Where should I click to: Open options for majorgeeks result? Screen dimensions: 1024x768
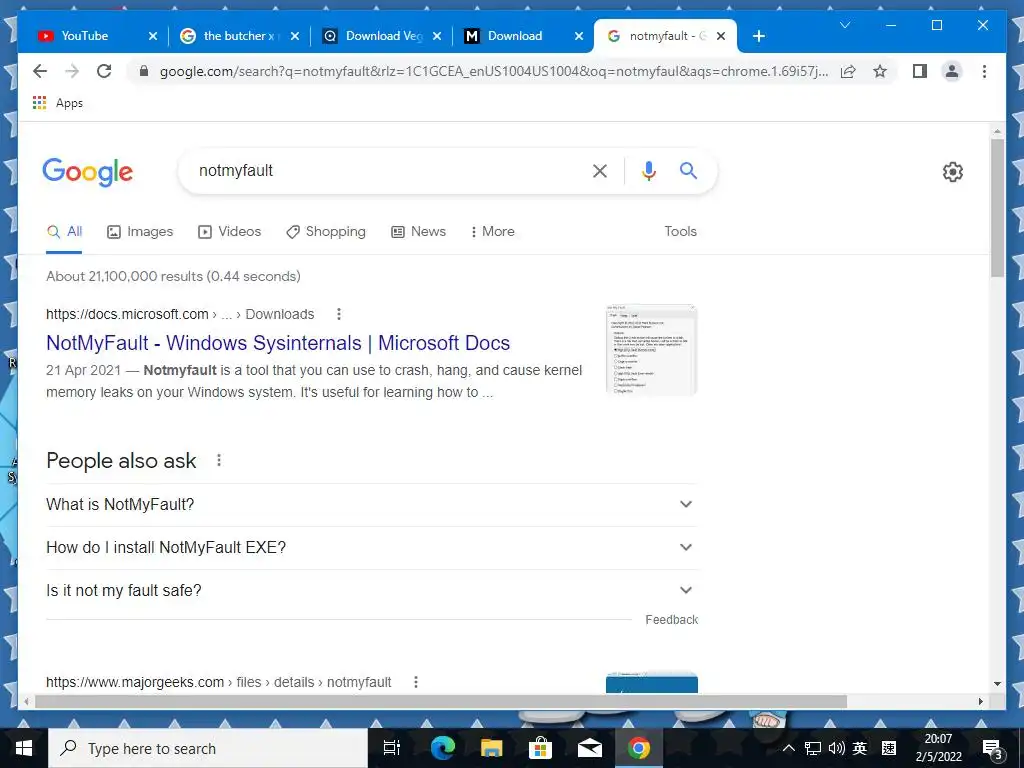click(415, 682)
